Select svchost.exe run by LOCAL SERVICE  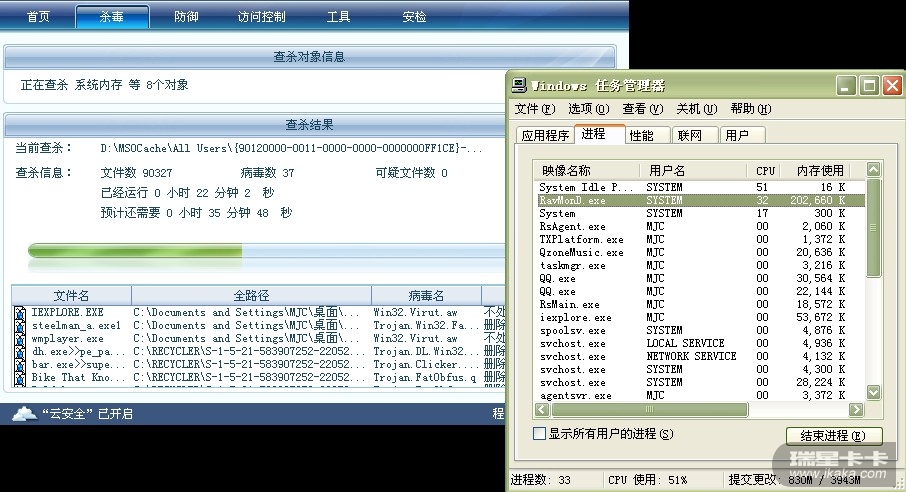[x=700, y=343]
